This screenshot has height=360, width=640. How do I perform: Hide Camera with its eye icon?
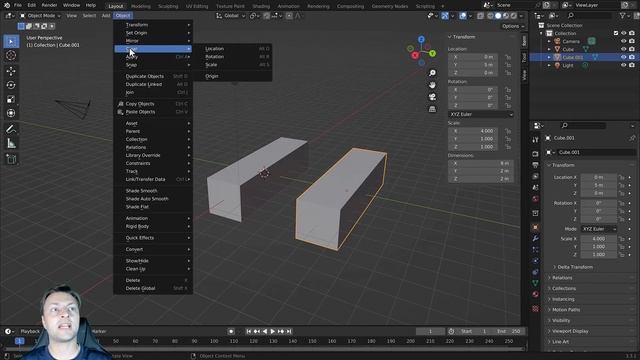623,41
